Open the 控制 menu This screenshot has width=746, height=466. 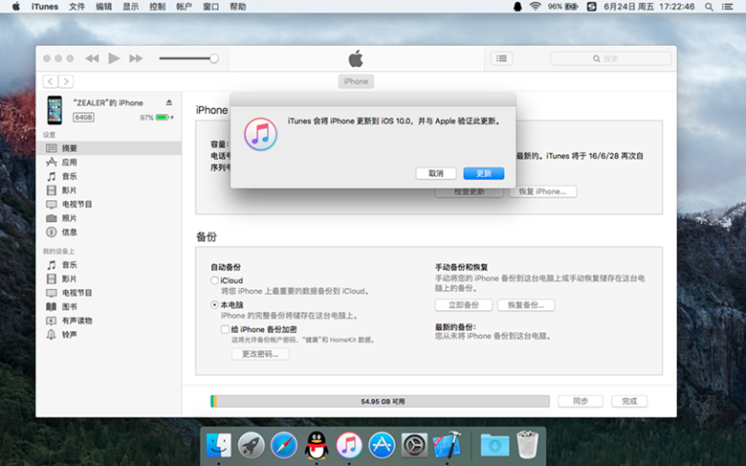click(157, 7)
